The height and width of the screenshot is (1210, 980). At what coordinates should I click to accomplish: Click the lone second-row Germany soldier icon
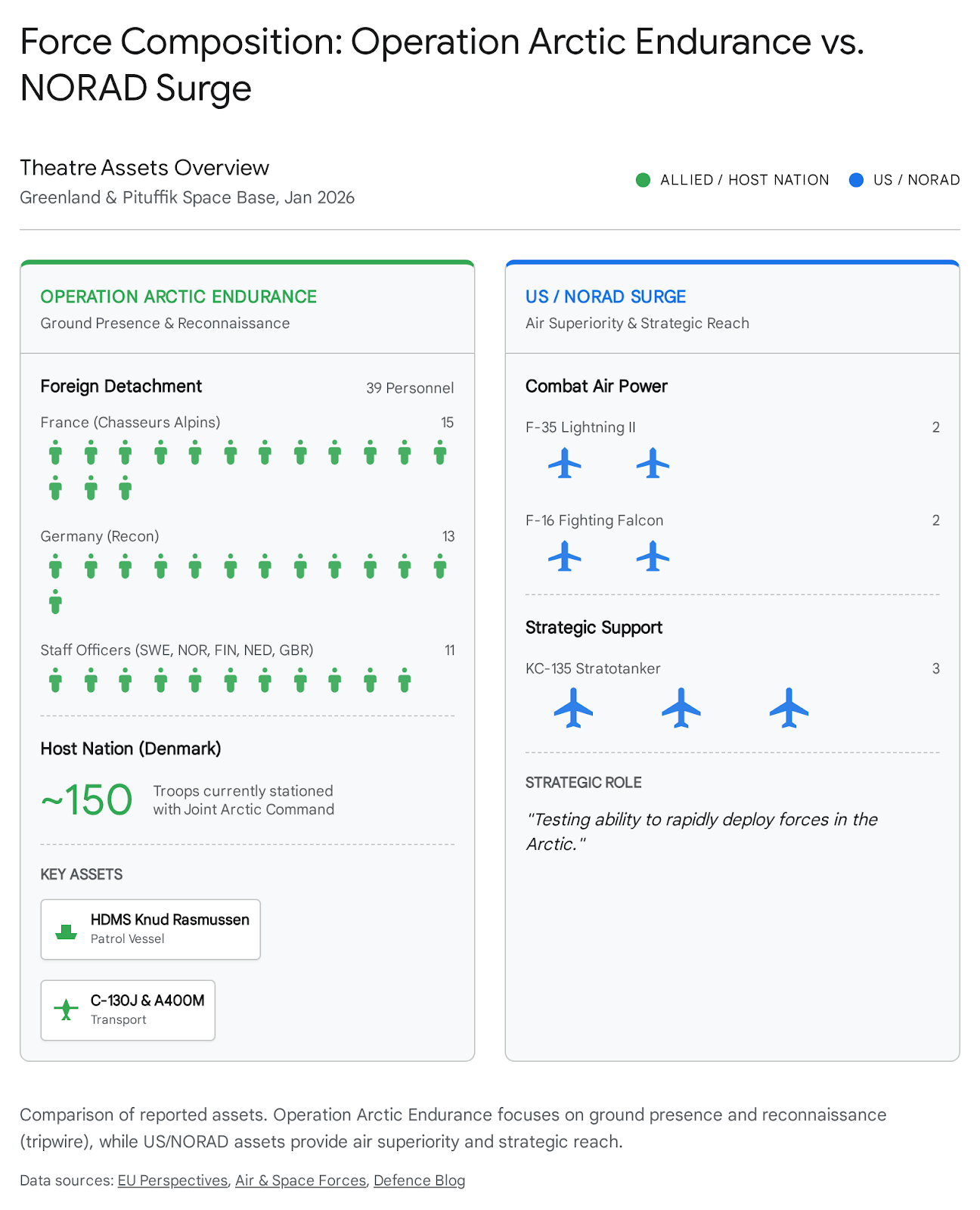click(55, 601)
